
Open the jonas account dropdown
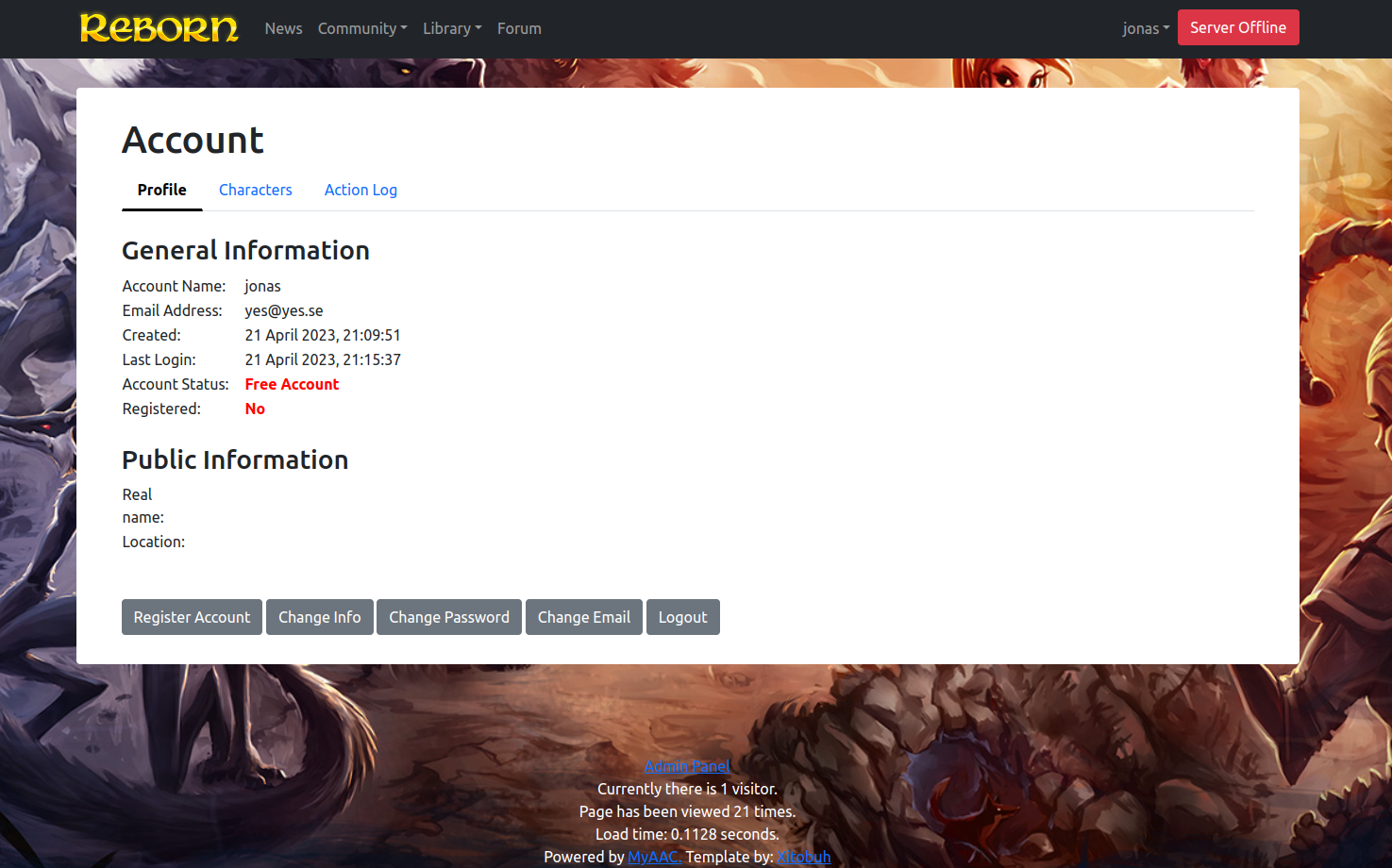(x=1145, y=28)
